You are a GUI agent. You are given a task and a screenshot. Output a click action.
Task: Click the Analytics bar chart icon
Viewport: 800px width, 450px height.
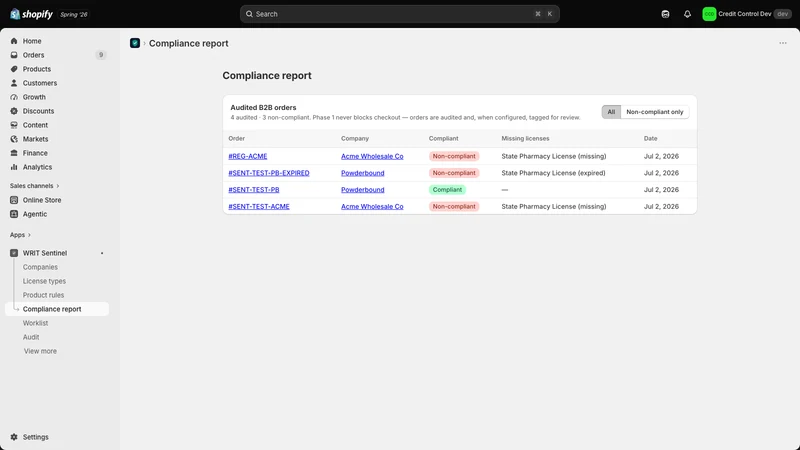pyautogui.click(x=14, y=167)
